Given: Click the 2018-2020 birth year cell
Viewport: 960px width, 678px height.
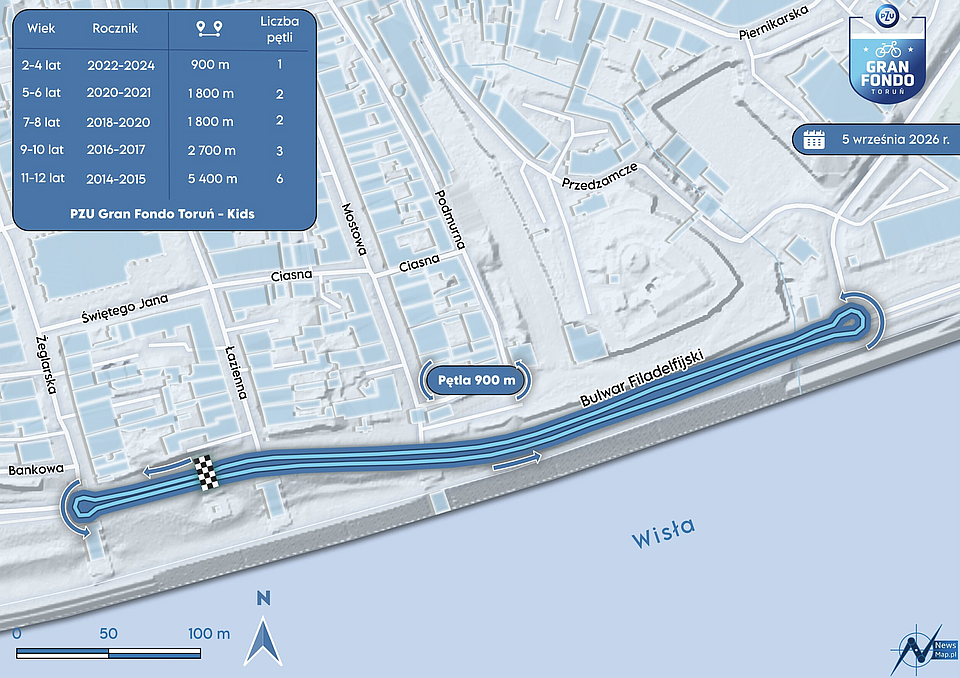Looking at the screenshot, I should click(118, 122).
